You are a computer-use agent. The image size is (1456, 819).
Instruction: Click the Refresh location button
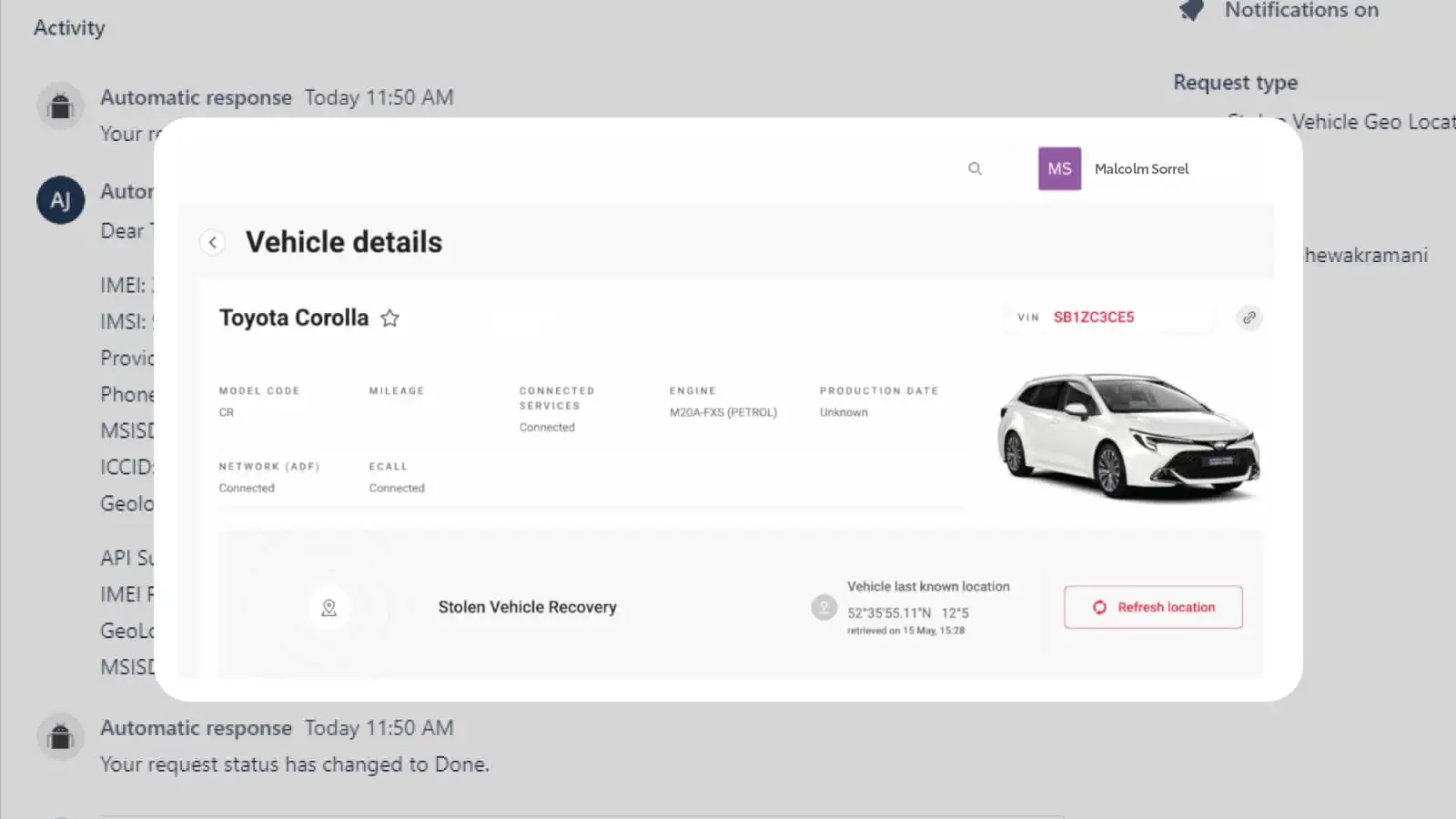click(x=1153, y=607)
